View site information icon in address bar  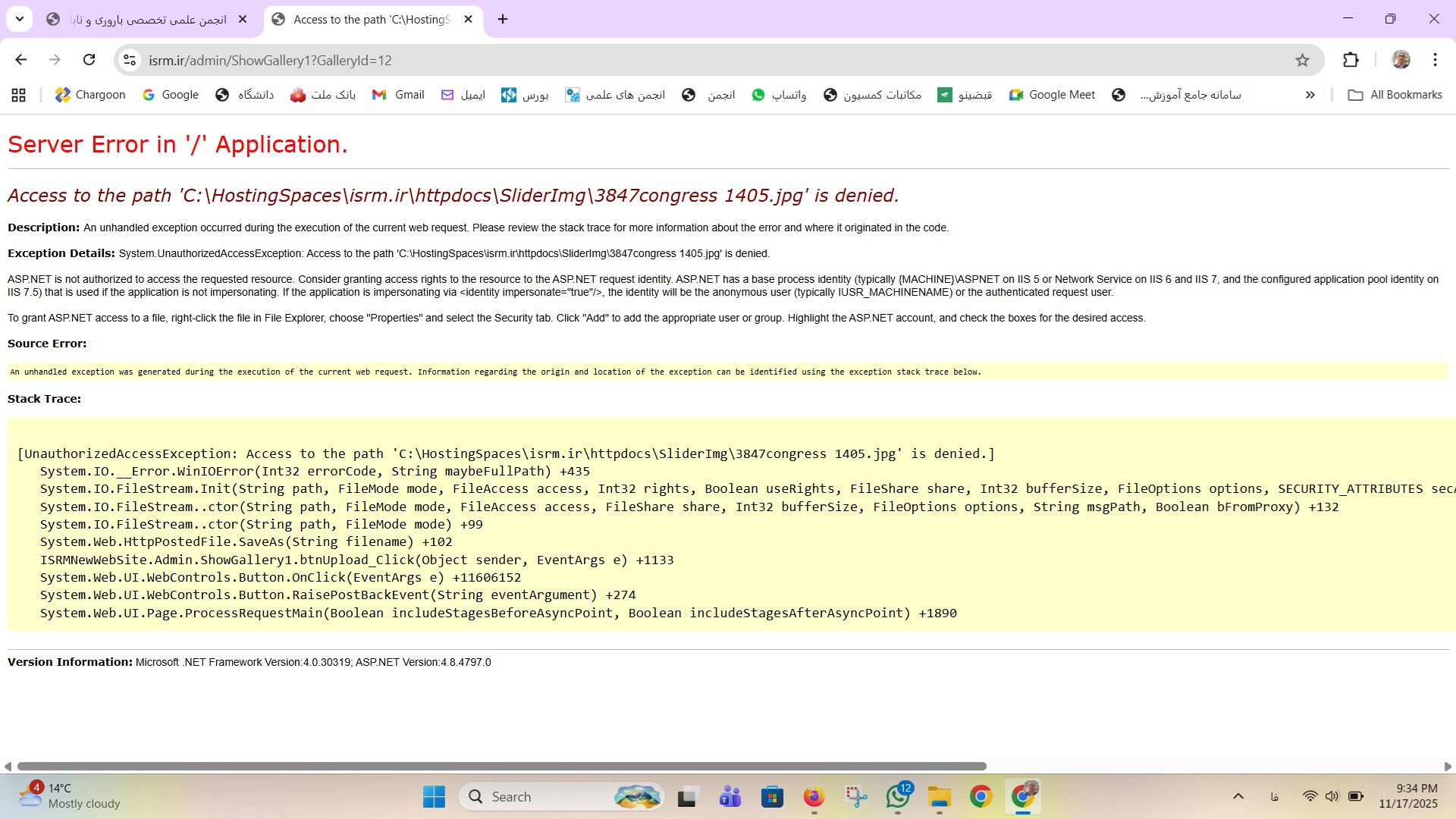pyautogui.click(x=130, y=60)
